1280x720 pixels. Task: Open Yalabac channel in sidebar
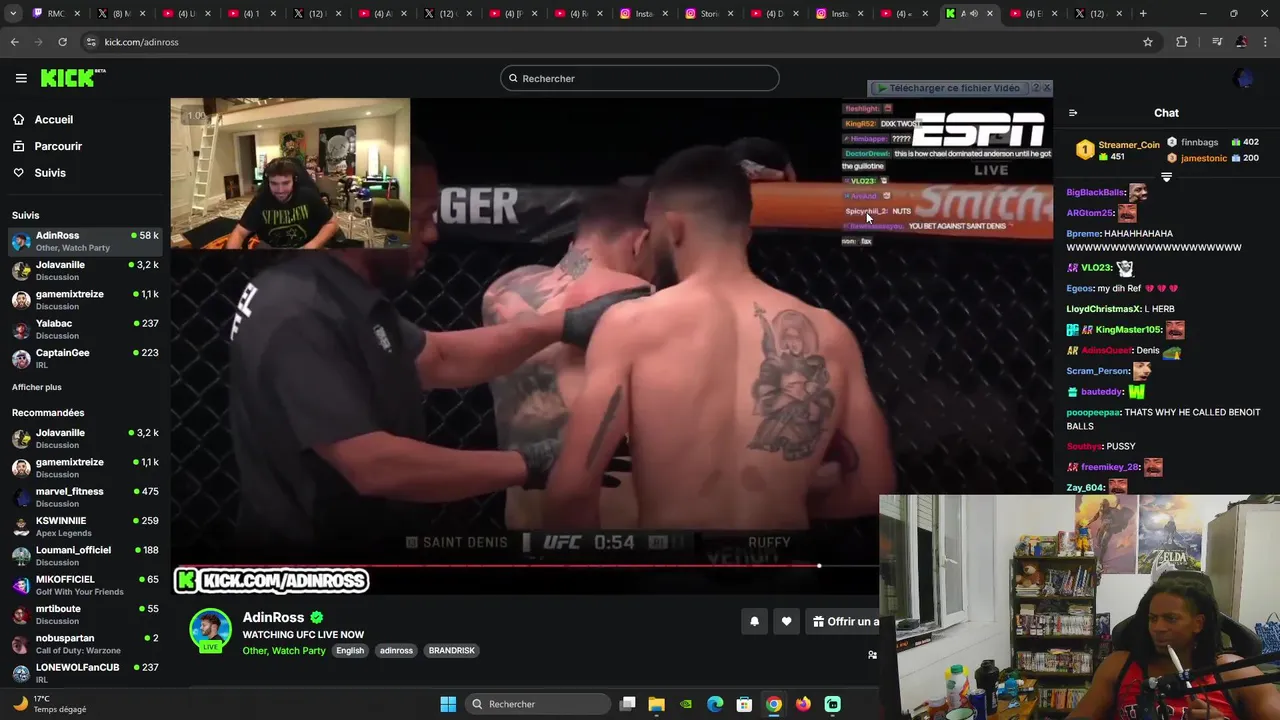[x=86, y=329]
